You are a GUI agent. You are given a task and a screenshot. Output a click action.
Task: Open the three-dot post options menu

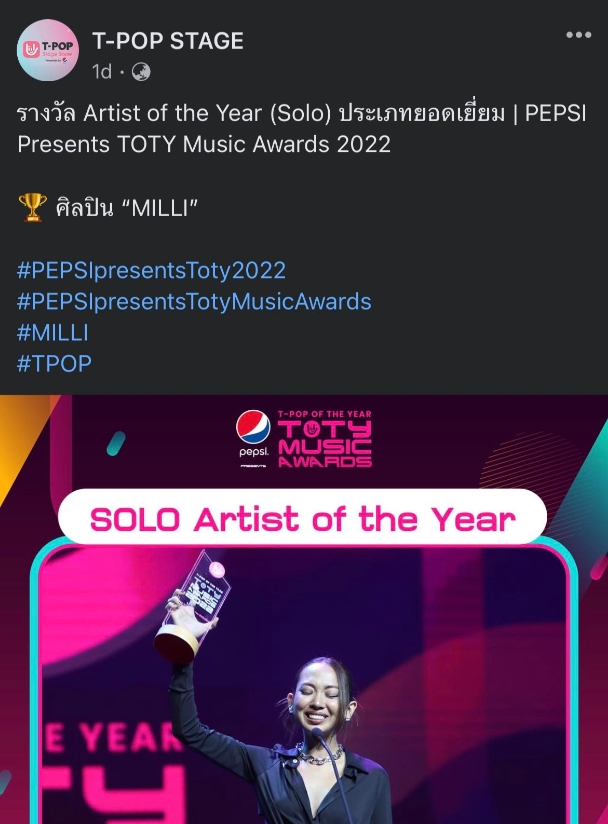coord(579,35)
